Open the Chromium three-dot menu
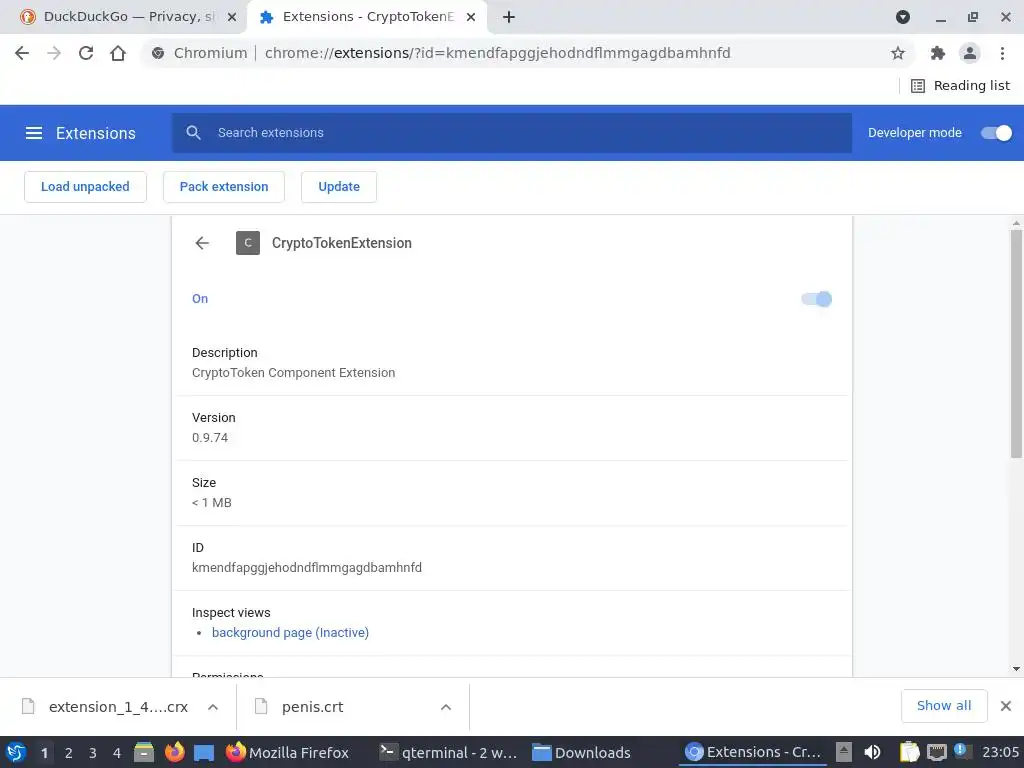 tap(1002, 53)
